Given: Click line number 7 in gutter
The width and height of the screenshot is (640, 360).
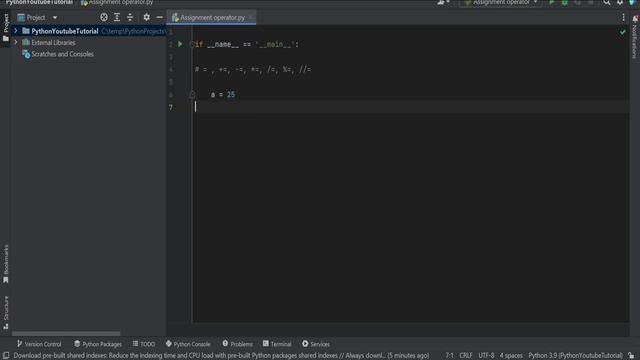Looking at the screenshot, I should click(x=171, y=107).
